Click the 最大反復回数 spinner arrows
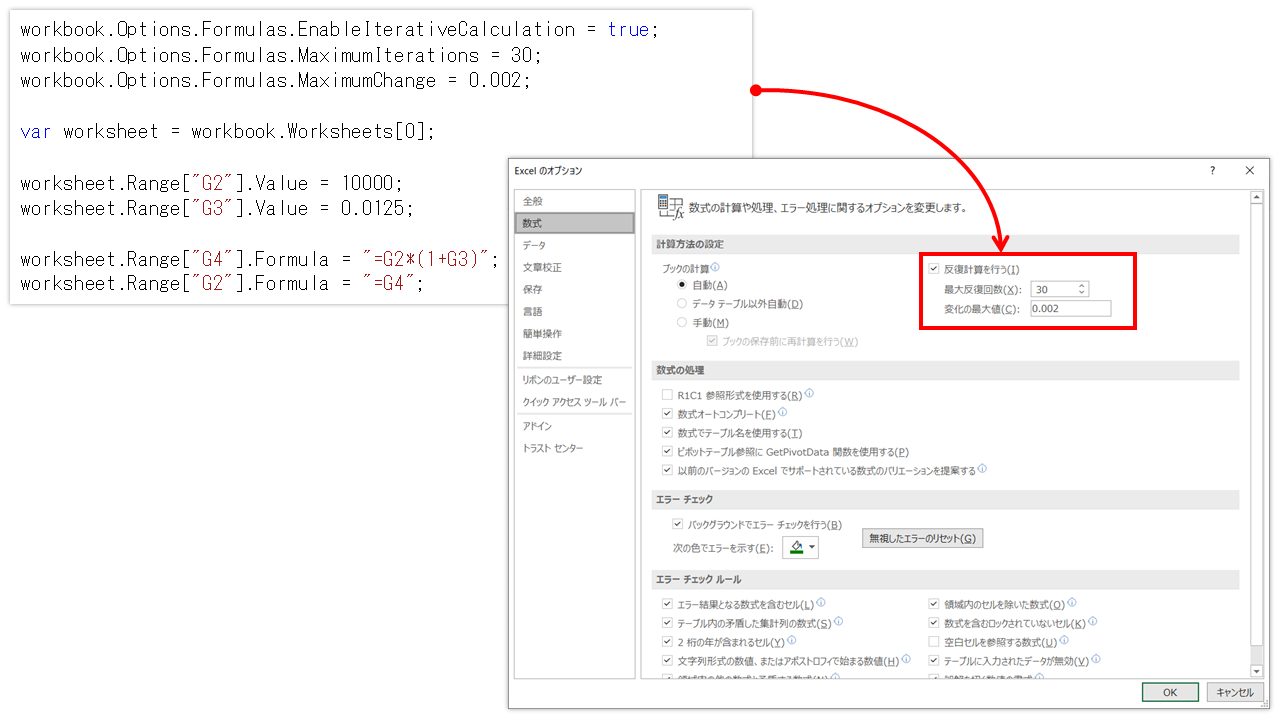 tap(1082, 289)
